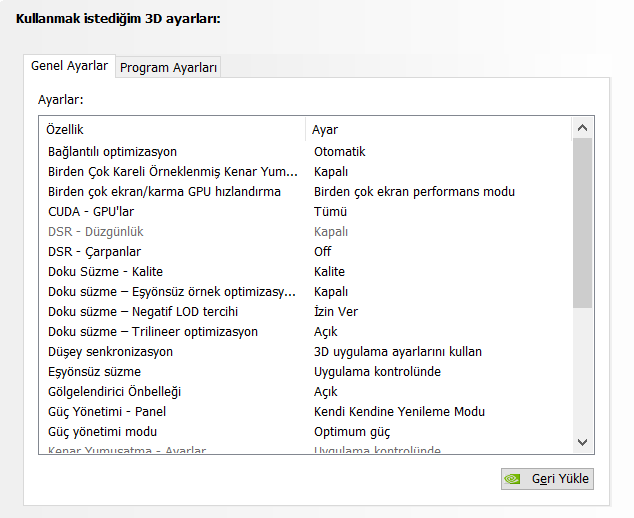Screen dimensions: 634x518
Task: Select Doku süzme – Trilineer optimizasyon row
Action: tap(152, 332)
